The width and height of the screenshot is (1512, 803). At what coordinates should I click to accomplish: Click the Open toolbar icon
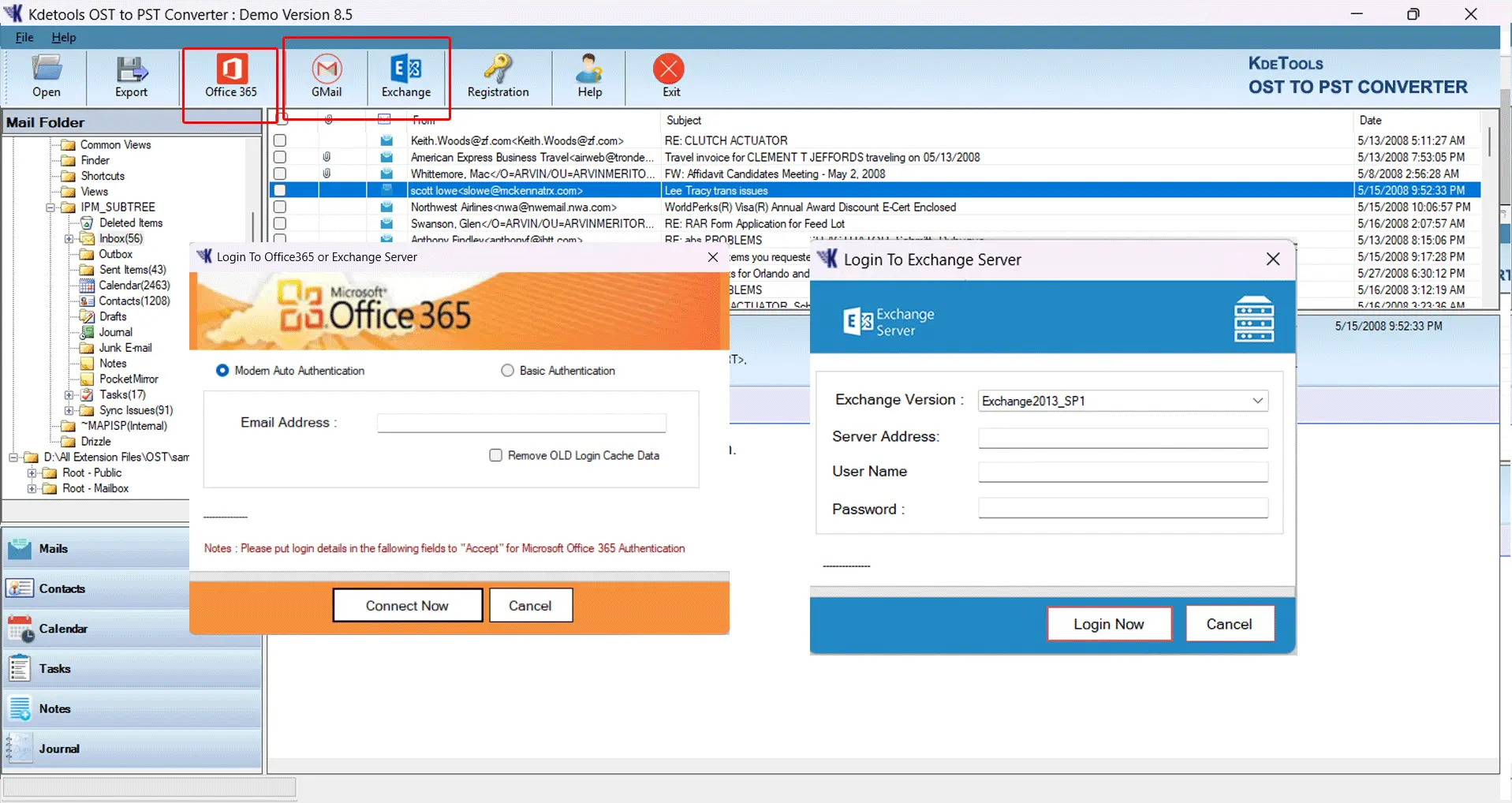[x=47, y=77]
